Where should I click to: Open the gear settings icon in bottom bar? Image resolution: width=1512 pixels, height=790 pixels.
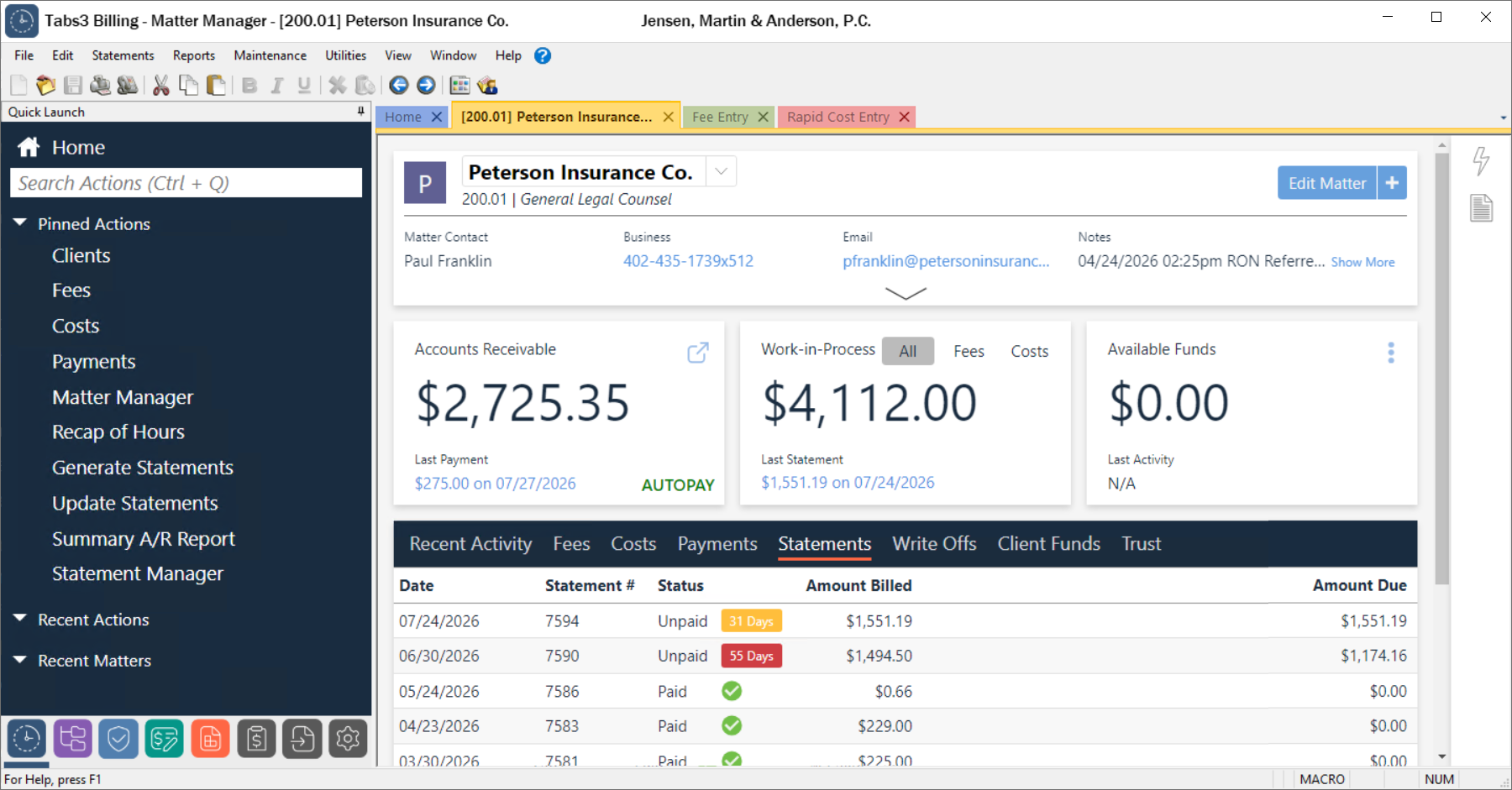(x=348, y=739)
